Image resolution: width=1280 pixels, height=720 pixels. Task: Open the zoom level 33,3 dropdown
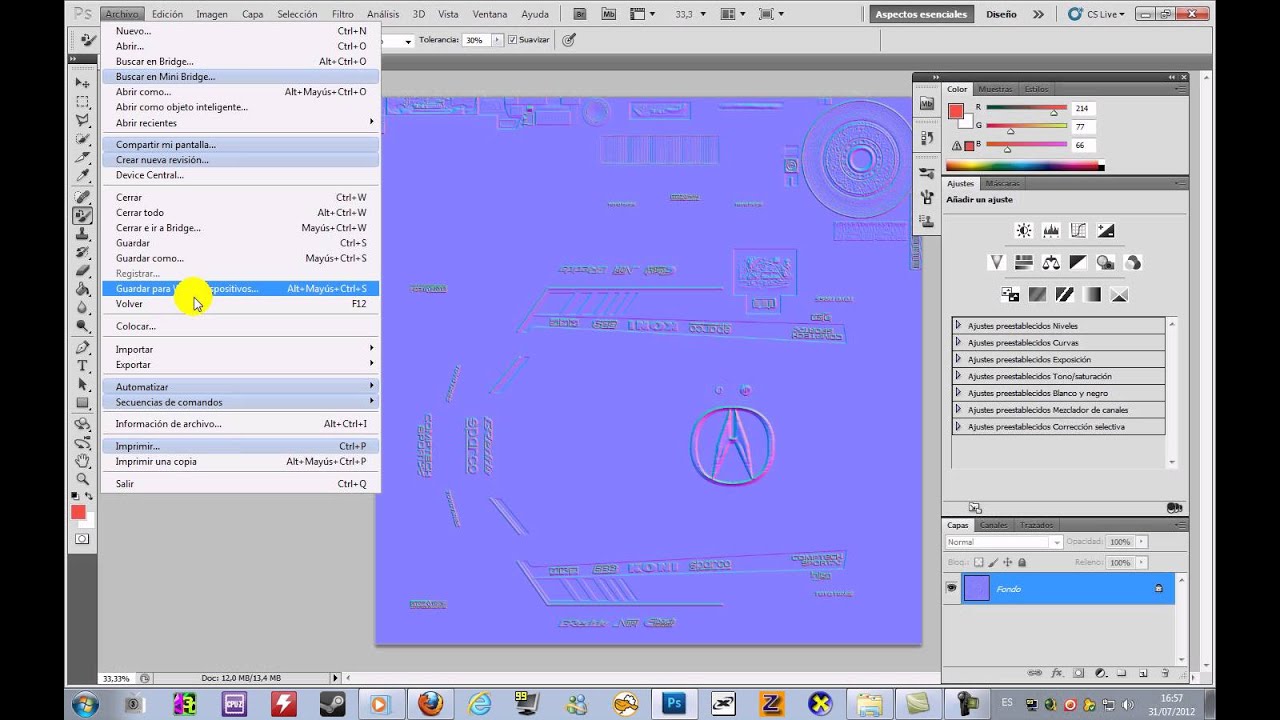click(x=703, y=14)
